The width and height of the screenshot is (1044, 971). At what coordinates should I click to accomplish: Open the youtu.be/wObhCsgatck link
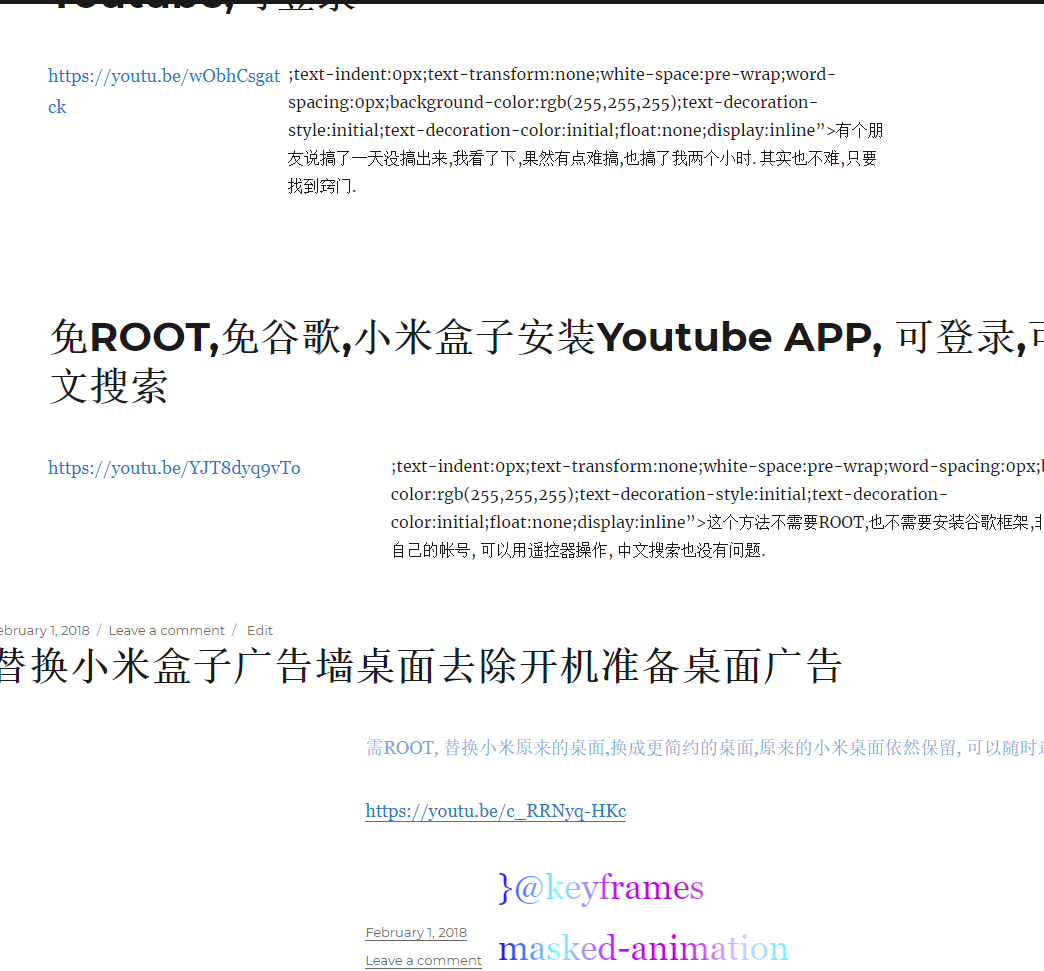click(x=164, y=91)
